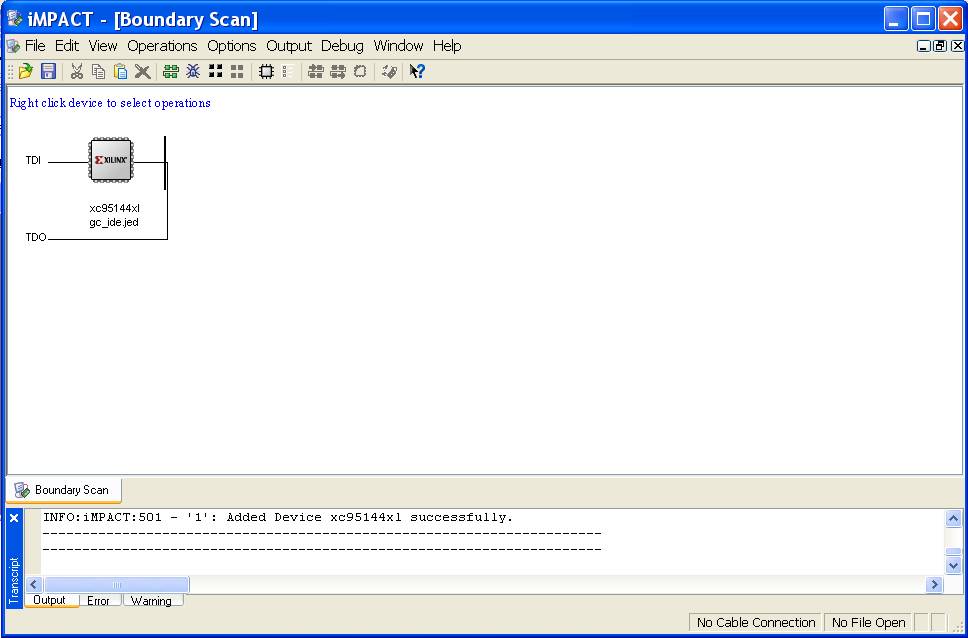Open the Debug menu
Viewport: 968px width, 638px height.
343,46
